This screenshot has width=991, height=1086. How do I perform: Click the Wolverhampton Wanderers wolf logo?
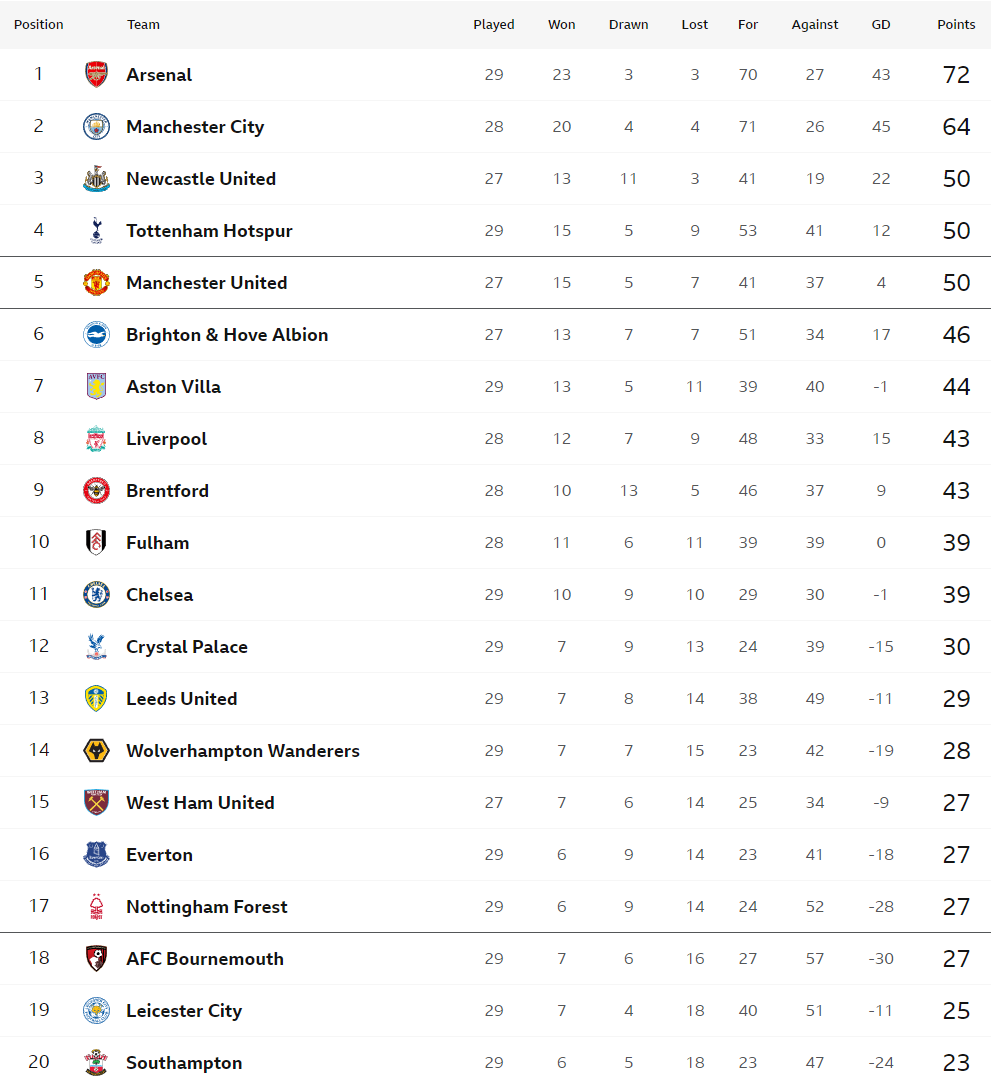(96, 751)
